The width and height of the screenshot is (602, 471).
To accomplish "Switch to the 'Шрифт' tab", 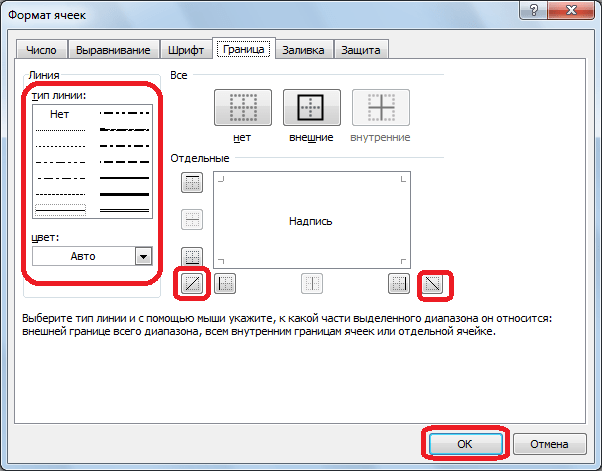I will tap(186, 50).
